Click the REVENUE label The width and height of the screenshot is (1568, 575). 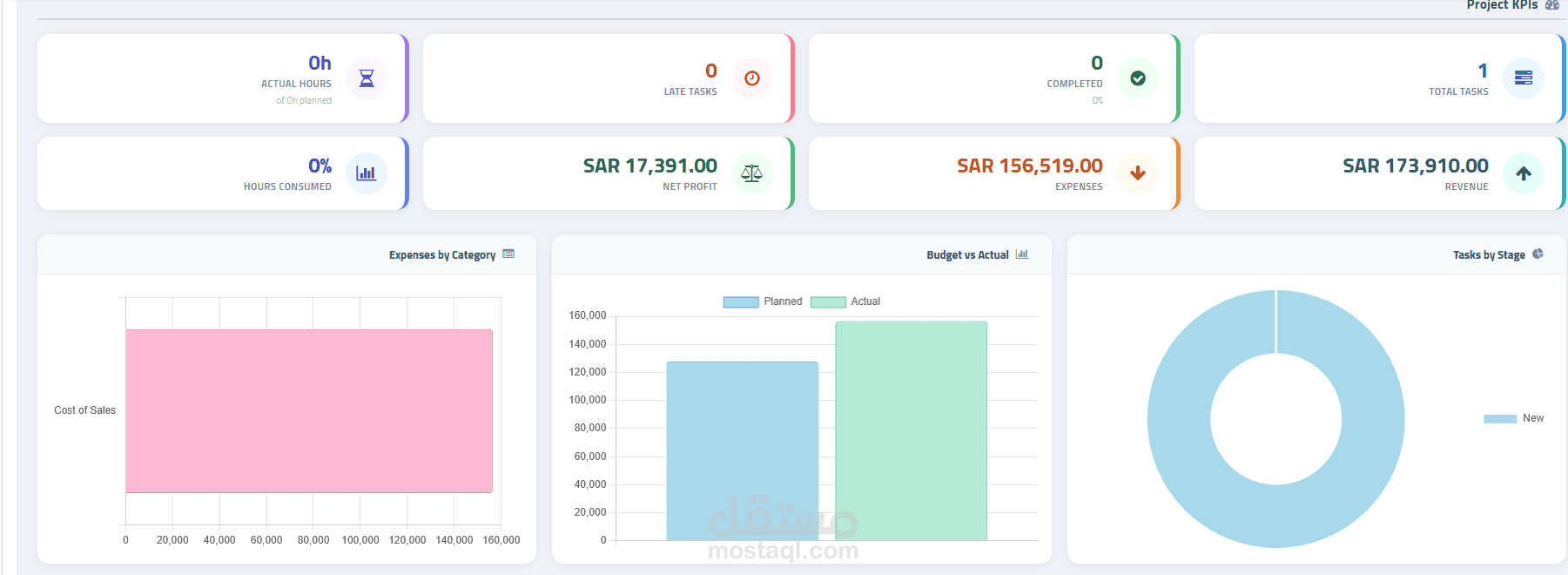pyautogui.click(x=1466, y=186)
